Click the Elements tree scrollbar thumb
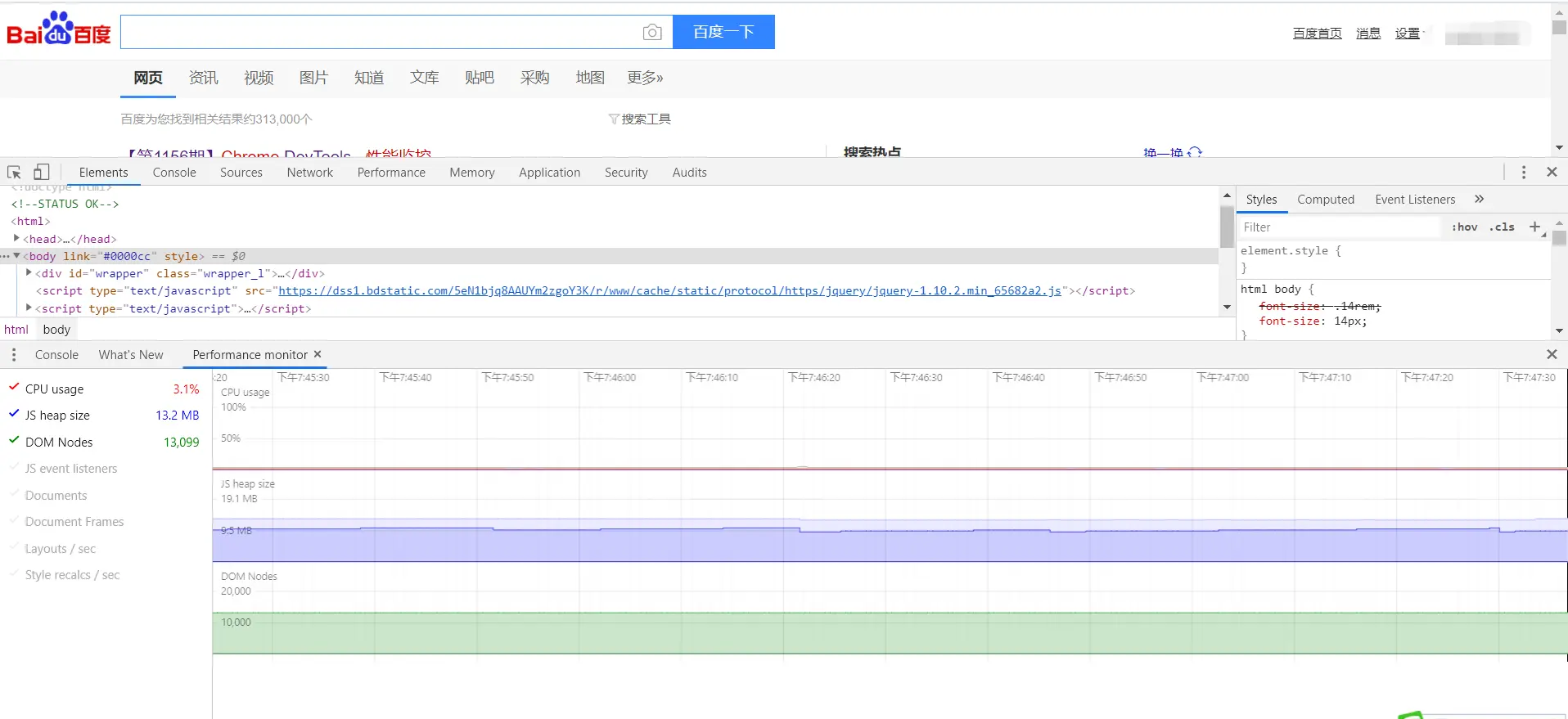The height and width of the screenshot is (719, 1568). click(x=1226, y=226)
